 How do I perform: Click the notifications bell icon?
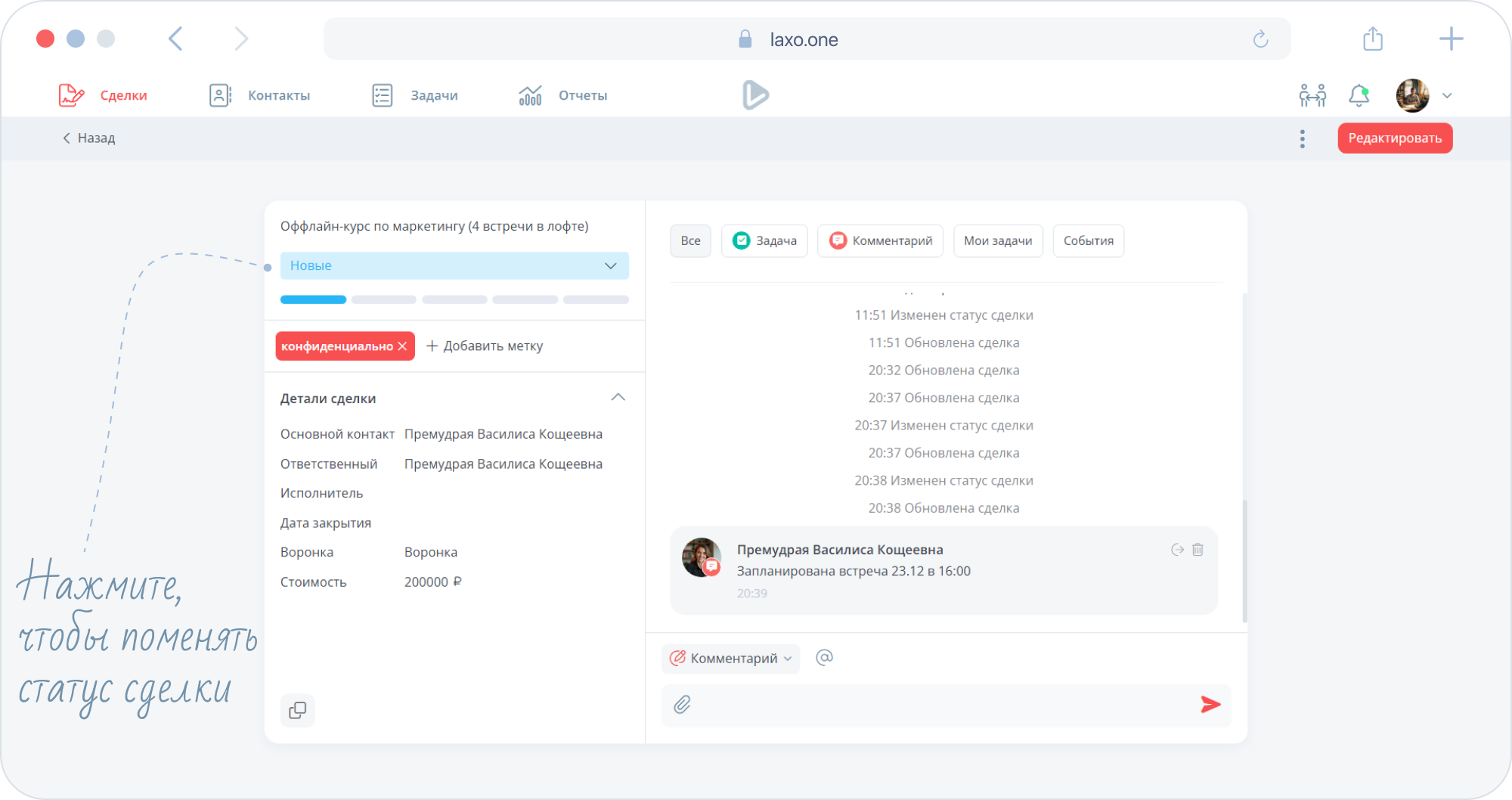click(1359, 96)
